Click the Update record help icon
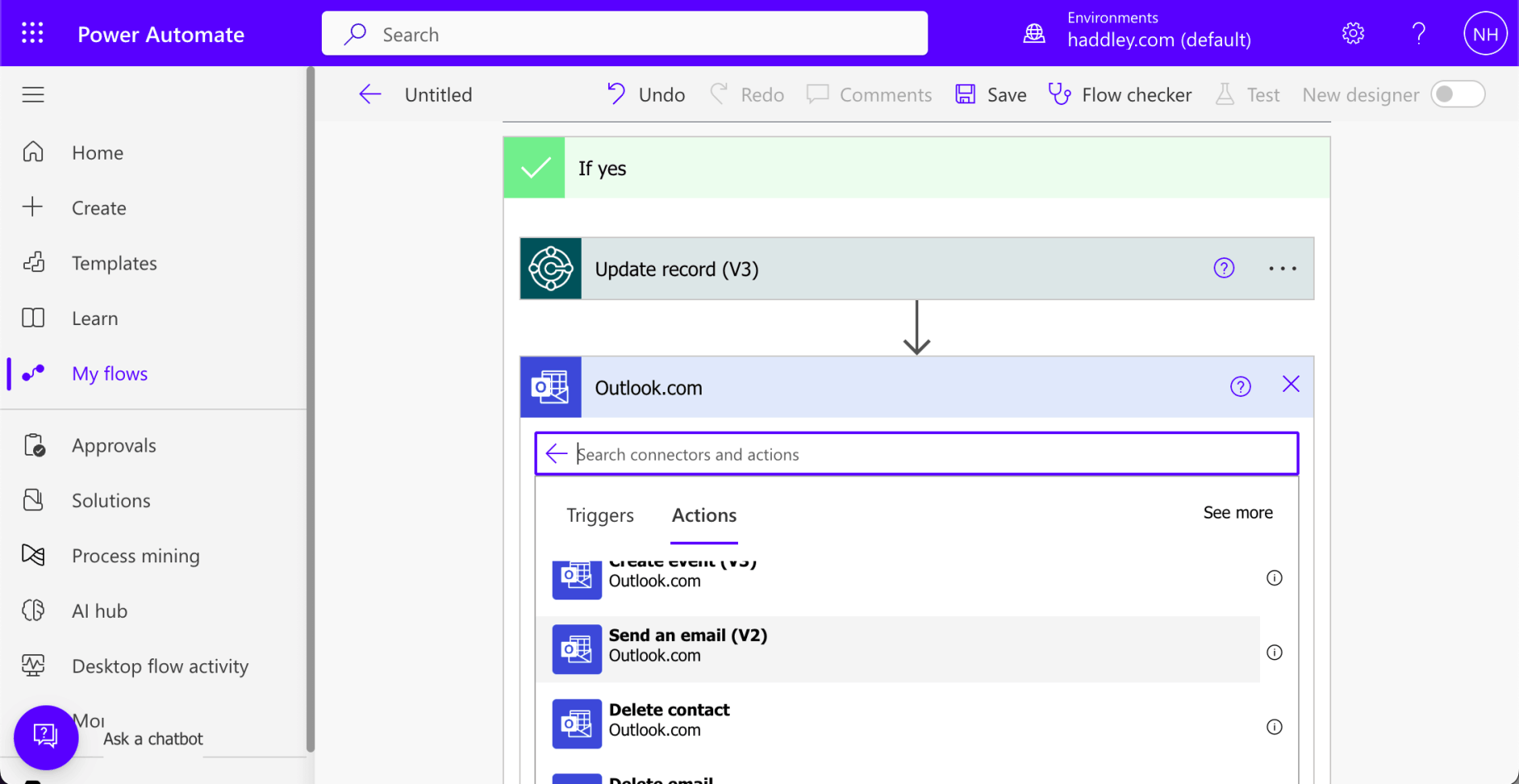Screen dimensions: 1519x784 pos(1224,268)
